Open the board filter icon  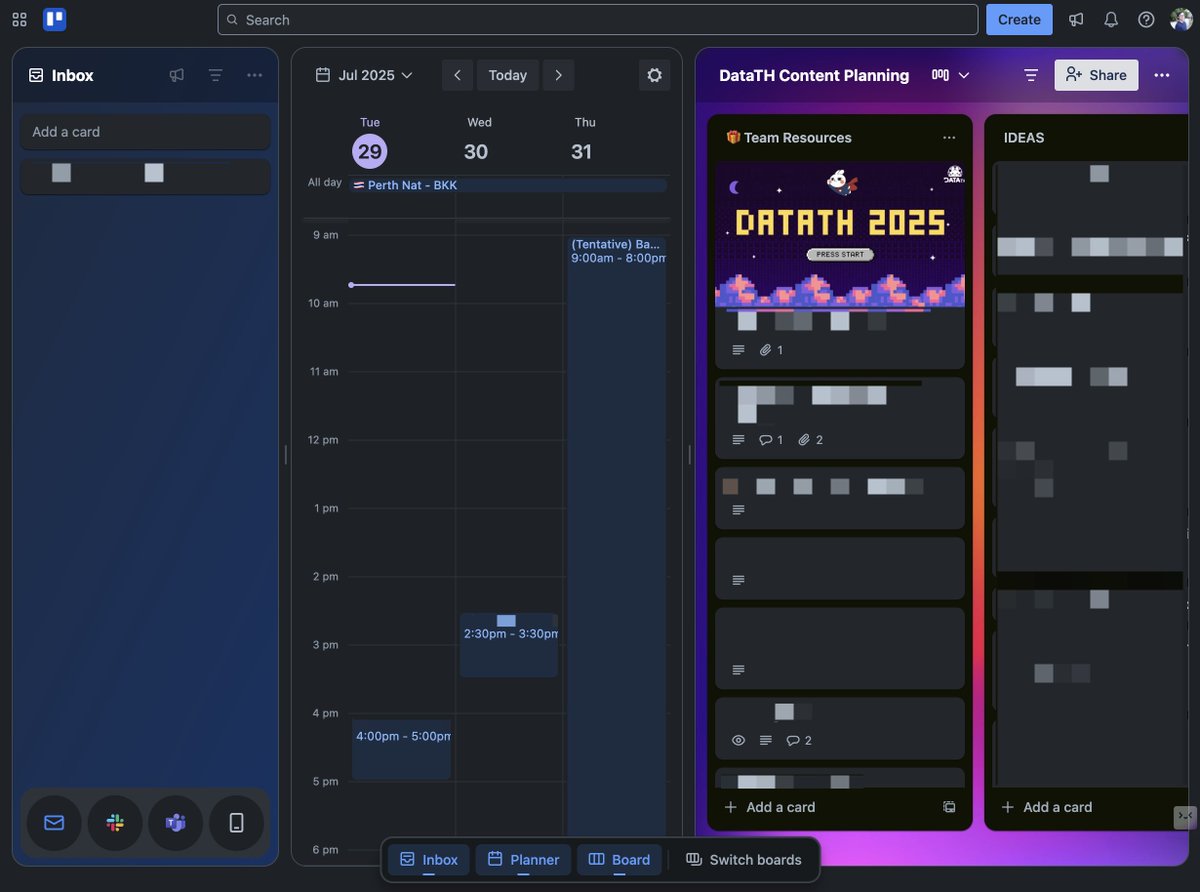pyautogui.click(x=1031, y=75)
